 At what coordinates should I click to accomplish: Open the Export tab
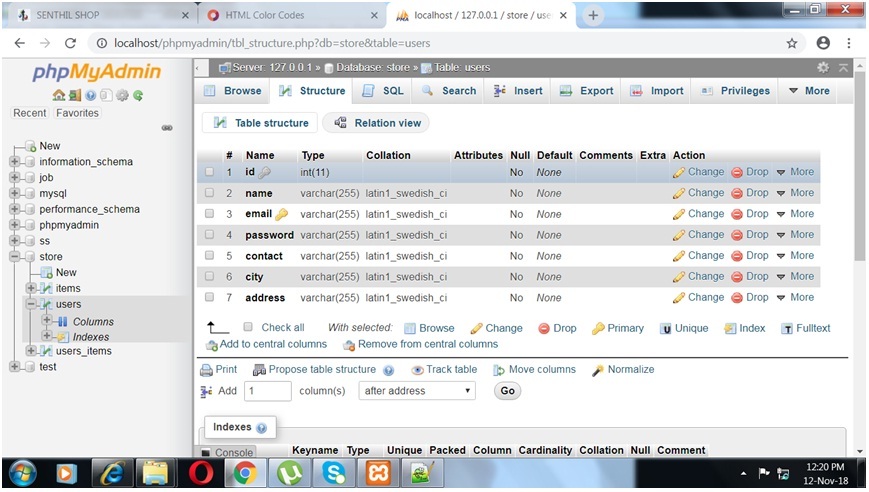(x=587, y=91)
